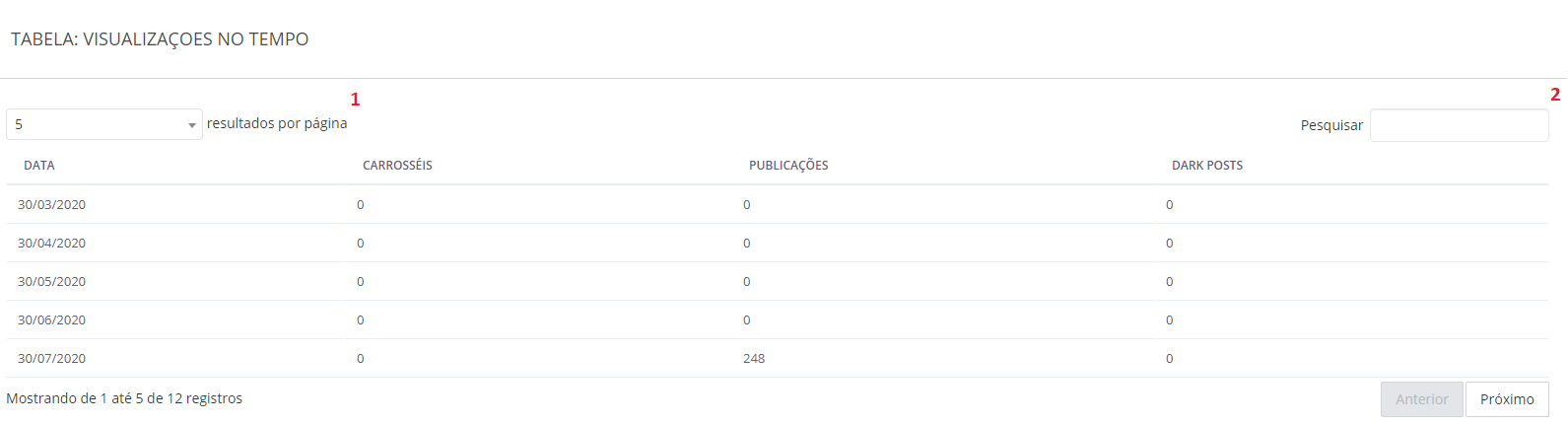Open the results per page dropdown

pos(104,124)
